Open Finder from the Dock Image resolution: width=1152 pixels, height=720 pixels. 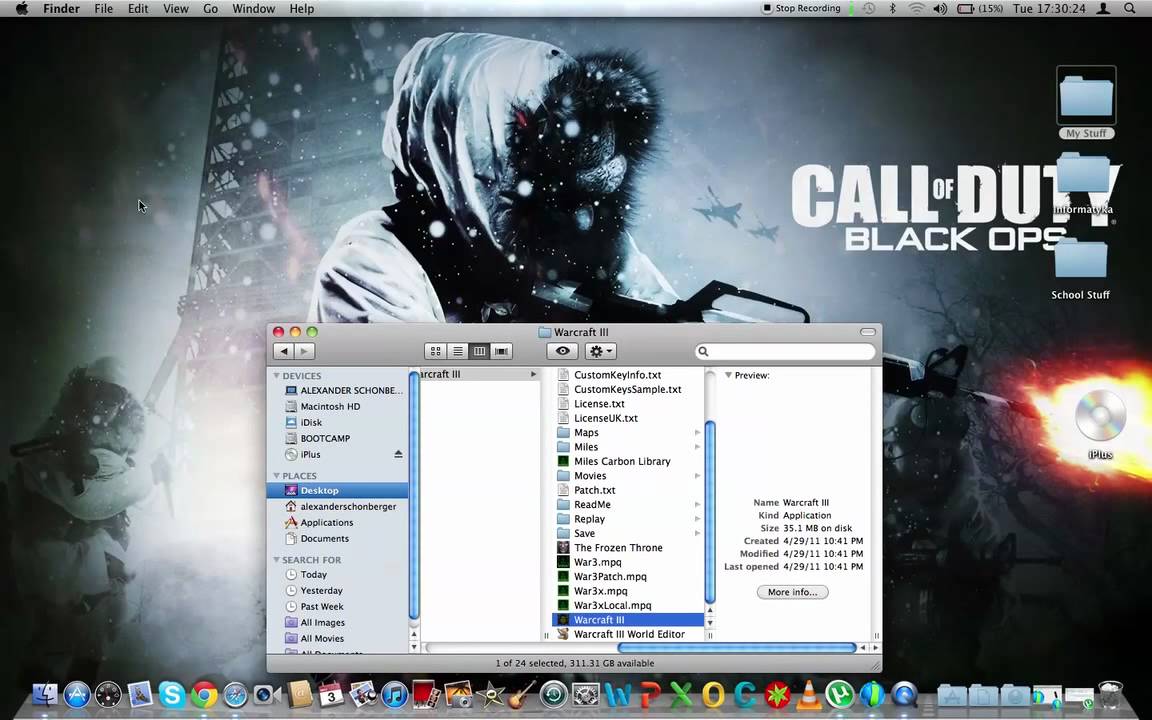46,694
